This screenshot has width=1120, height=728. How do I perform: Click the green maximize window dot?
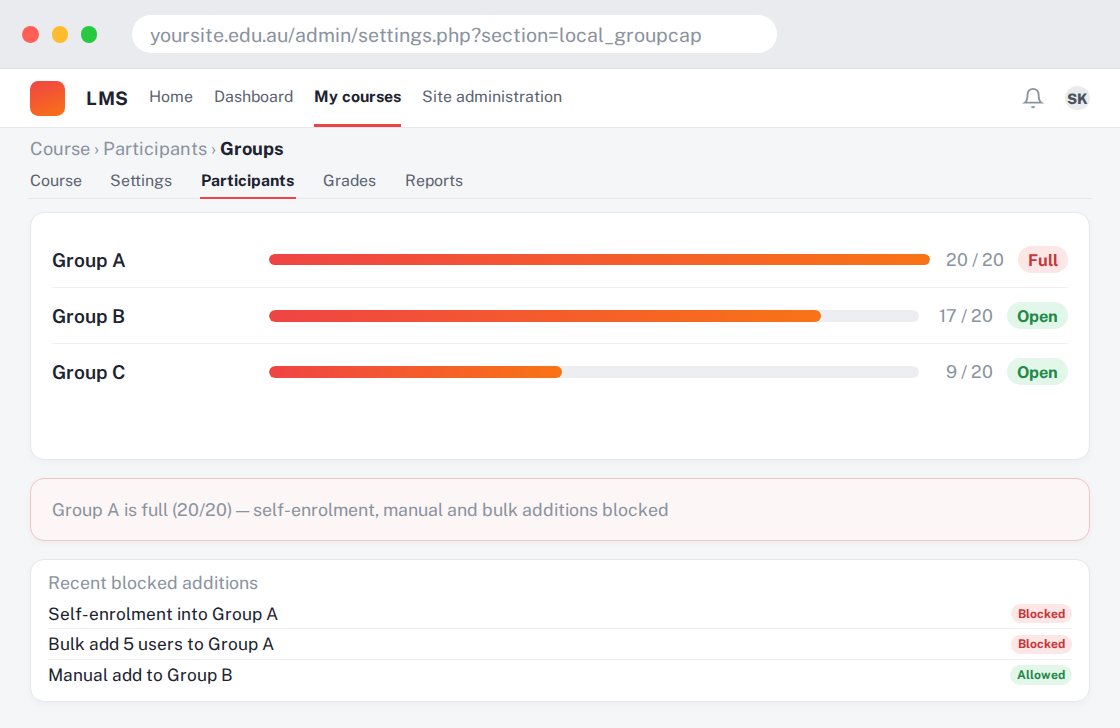coord(89,34)
